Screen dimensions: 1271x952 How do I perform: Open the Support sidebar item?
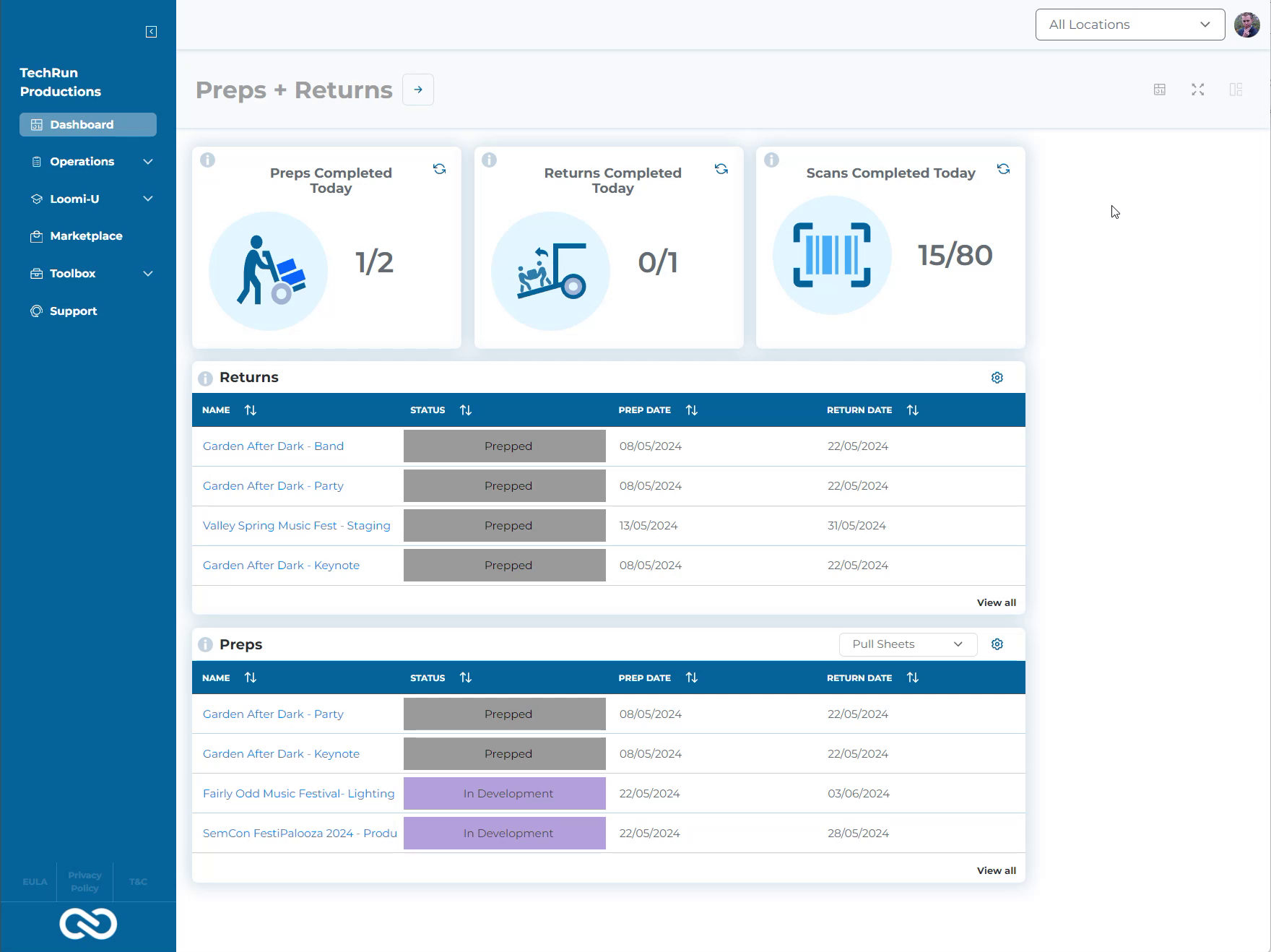tap(73, 311)
